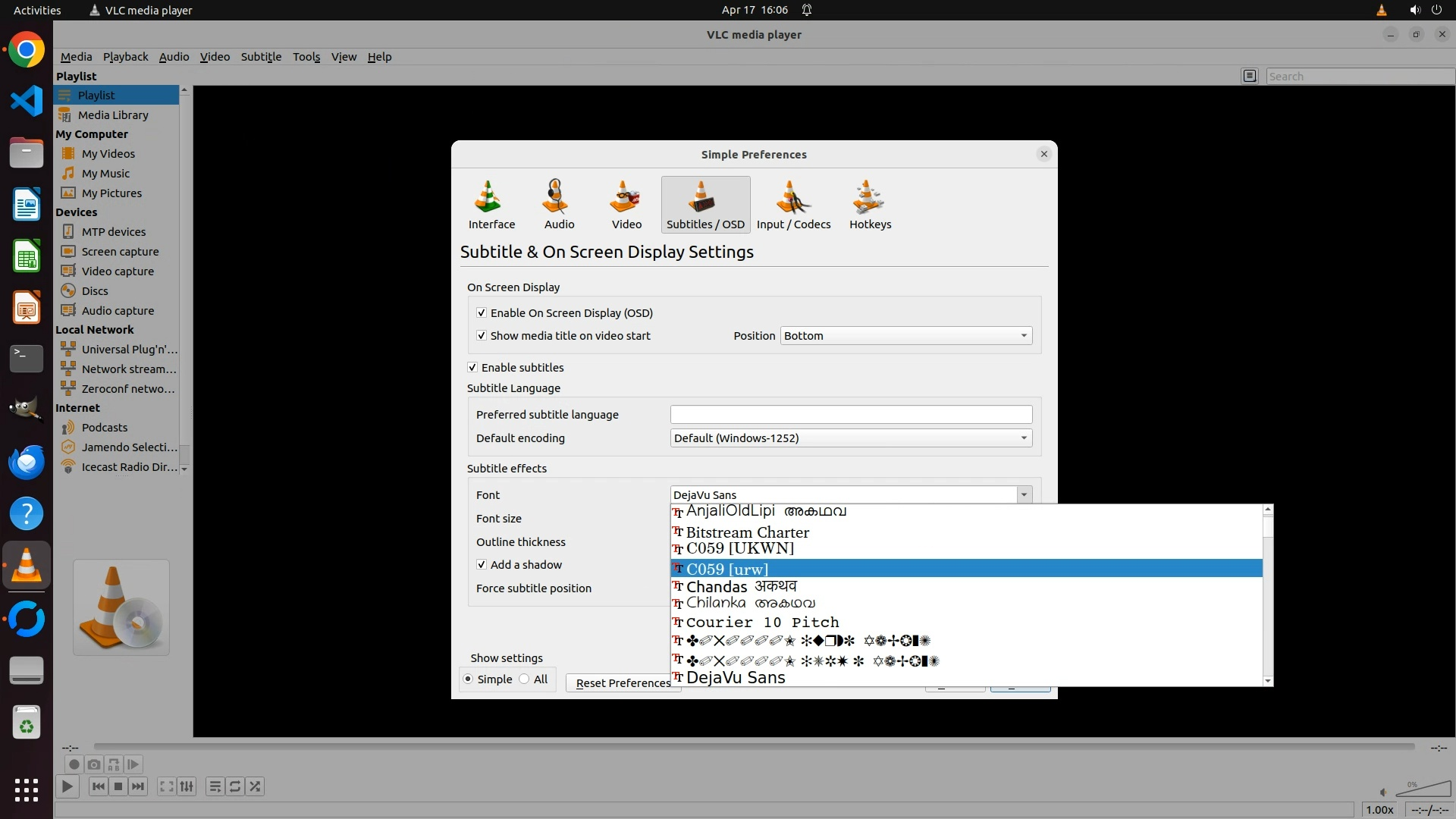Select the All show settings radio button
This screenshot has height=819, width=1456.
[x=525, y=679]
